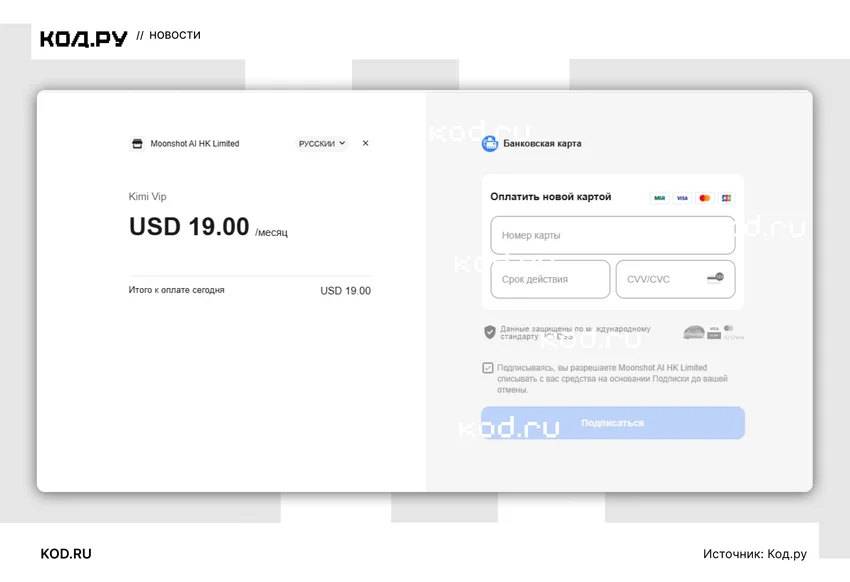Focus the CVV/CVC input field
Image resolution: width=850 pixels, height=582 pixels.
pos(675,279)
